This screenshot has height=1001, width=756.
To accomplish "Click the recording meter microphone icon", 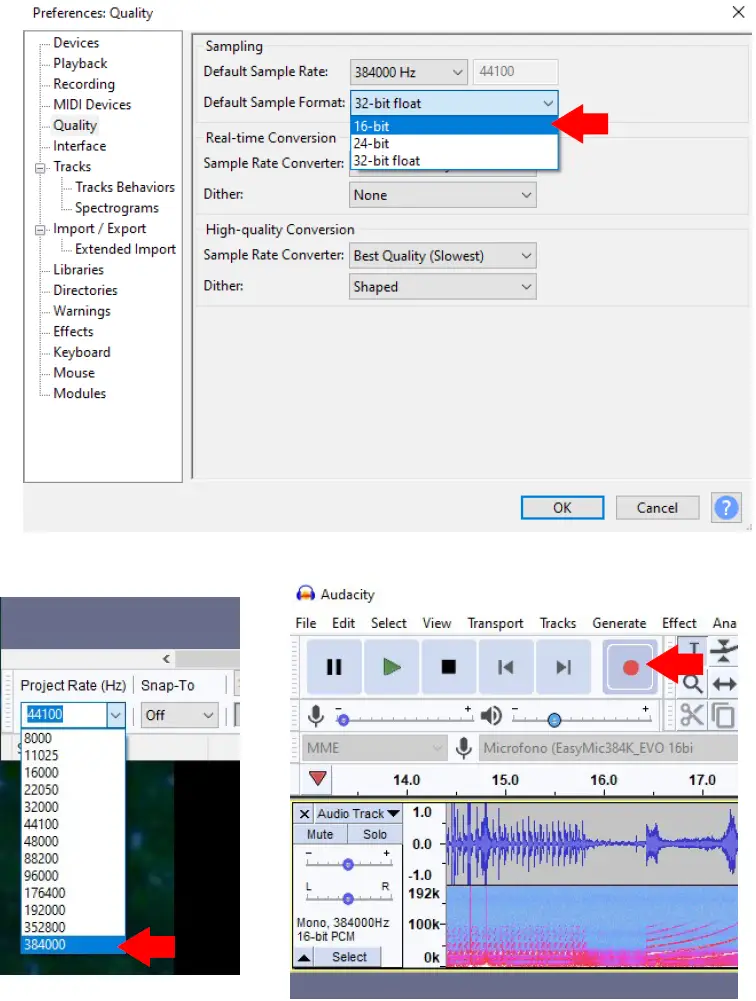I will [x=316, y=716].
